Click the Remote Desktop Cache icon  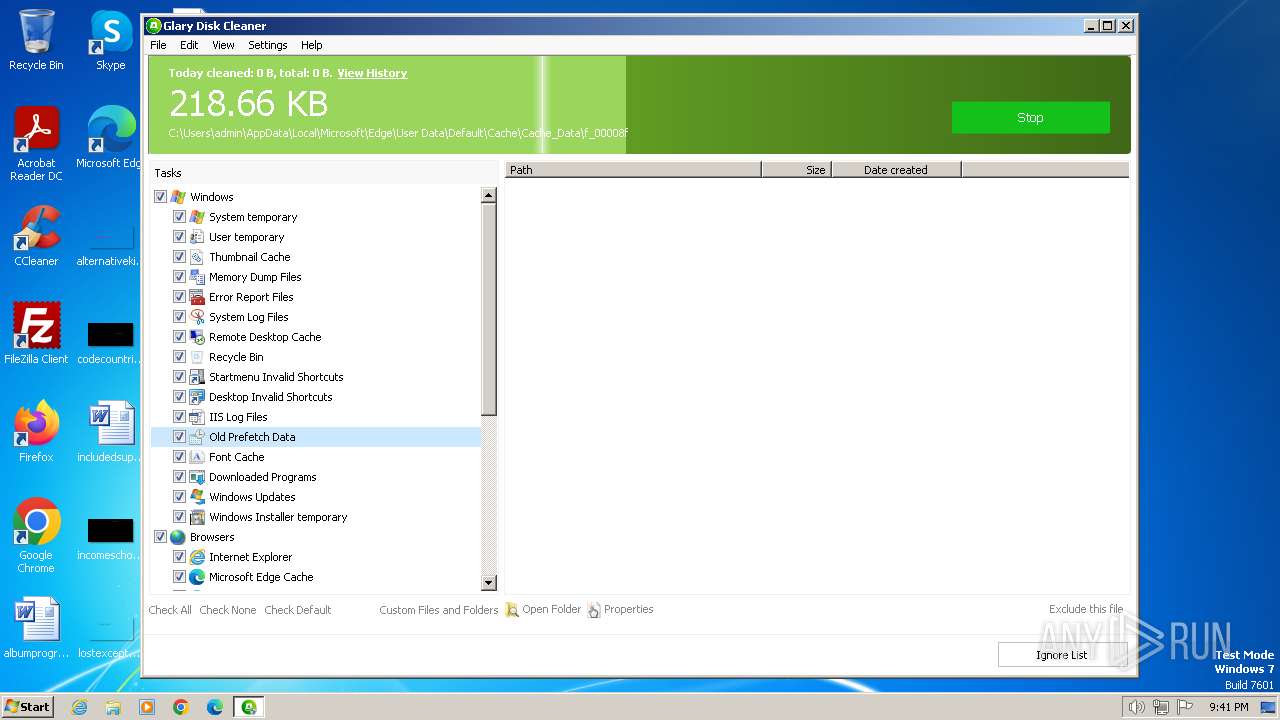coord(197,337)
